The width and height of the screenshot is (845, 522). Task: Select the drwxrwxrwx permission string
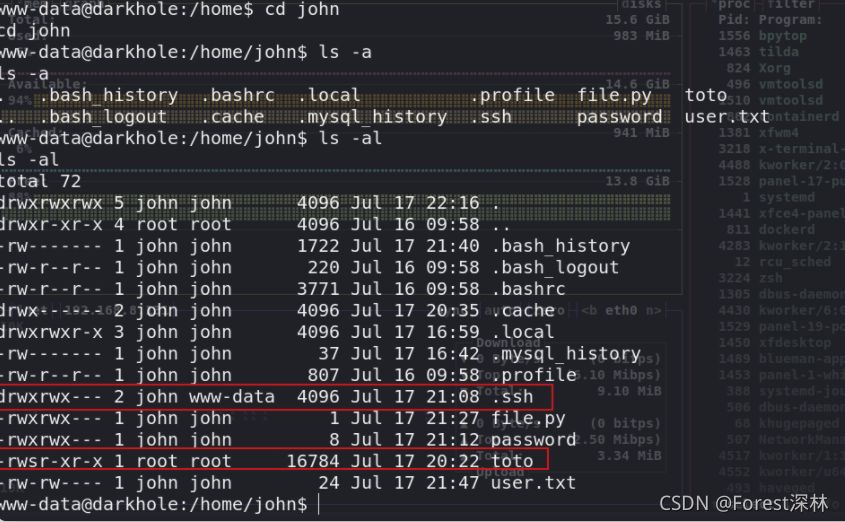[51, 203]
